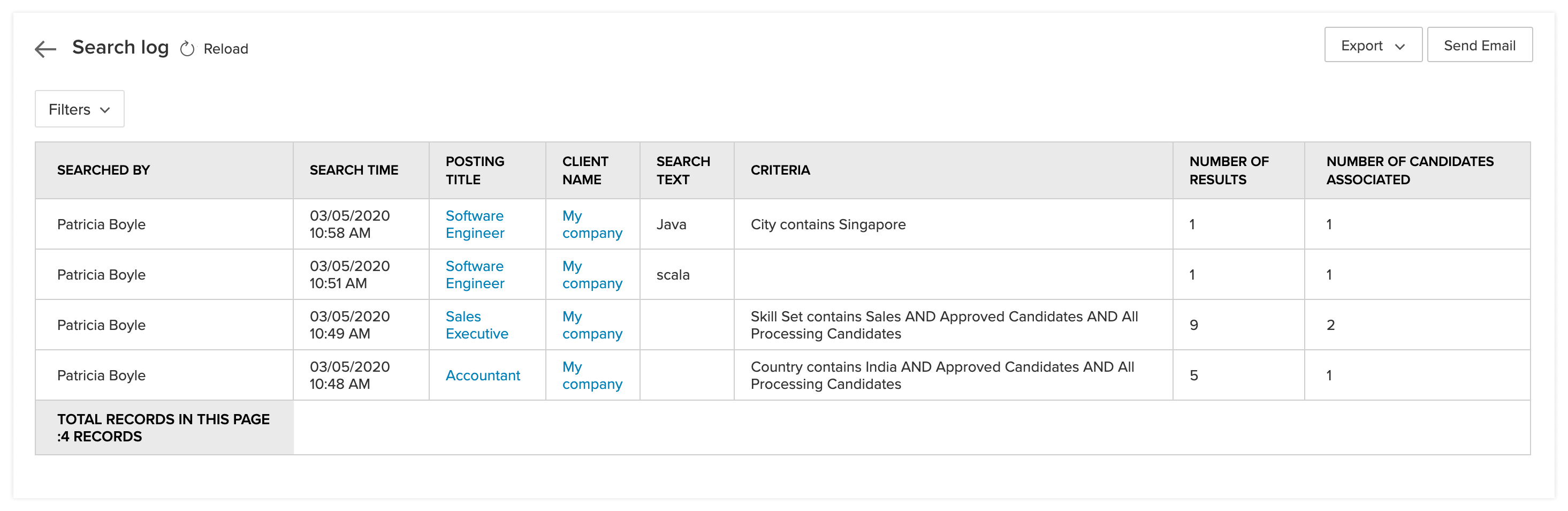Open Software Engineer posting from 10:51 AM row
This screenshot has height=511, width=1568.
click(x=475, y=275)
